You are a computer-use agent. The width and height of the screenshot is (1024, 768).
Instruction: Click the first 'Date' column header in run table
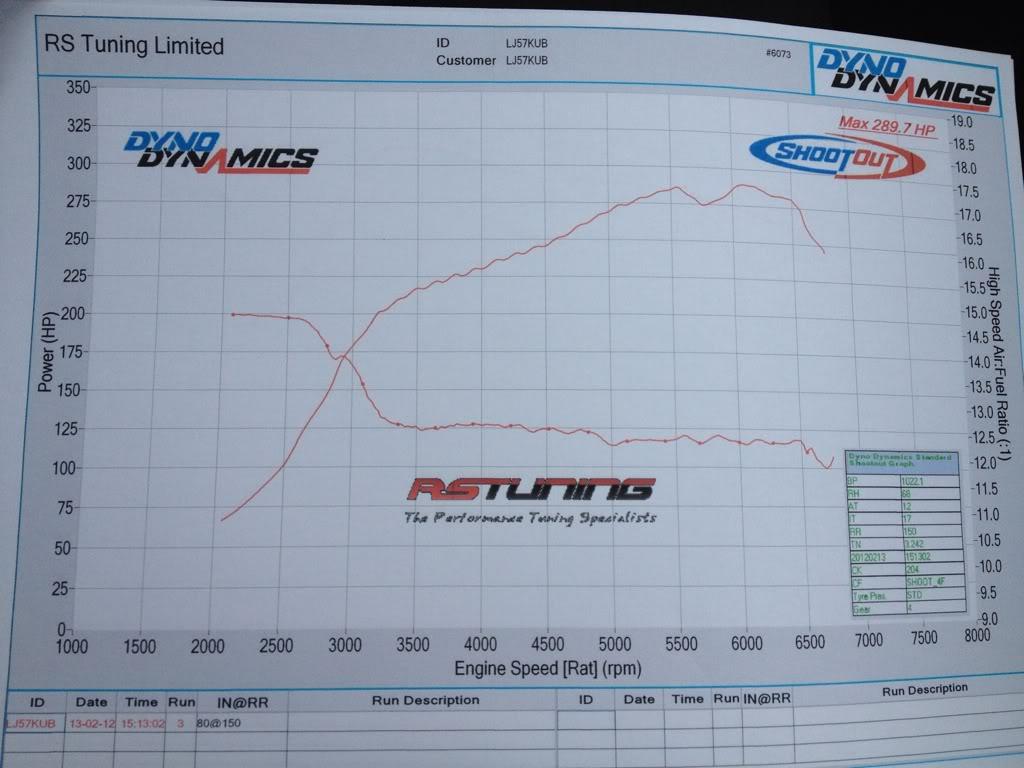pos(91,702)
